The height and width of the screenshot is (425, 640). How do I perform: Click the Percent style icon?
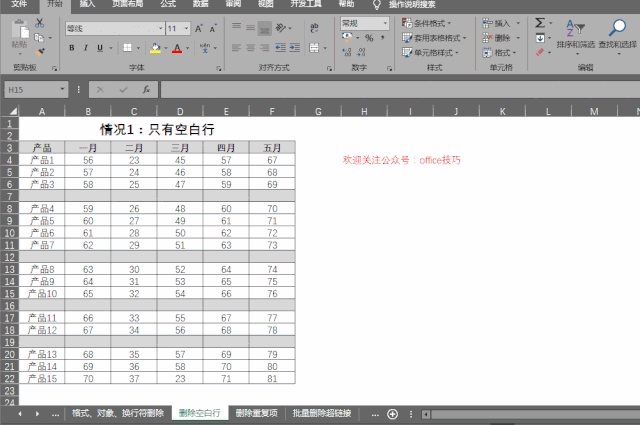[x=369, y=38]
